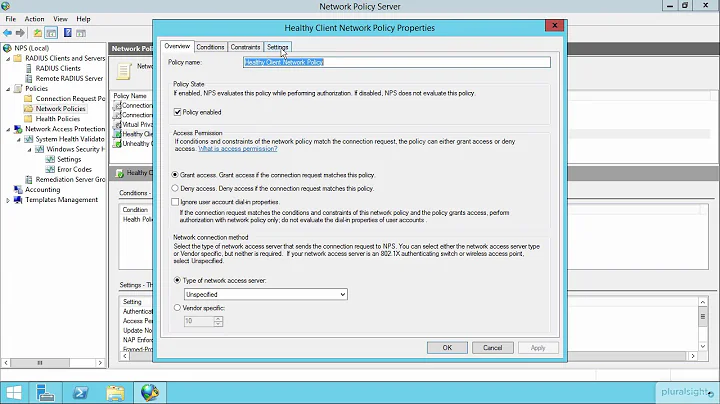Screen dimensions: 720x404
Task: Click Network Policy Server taskbar icon
Action: 150,393
